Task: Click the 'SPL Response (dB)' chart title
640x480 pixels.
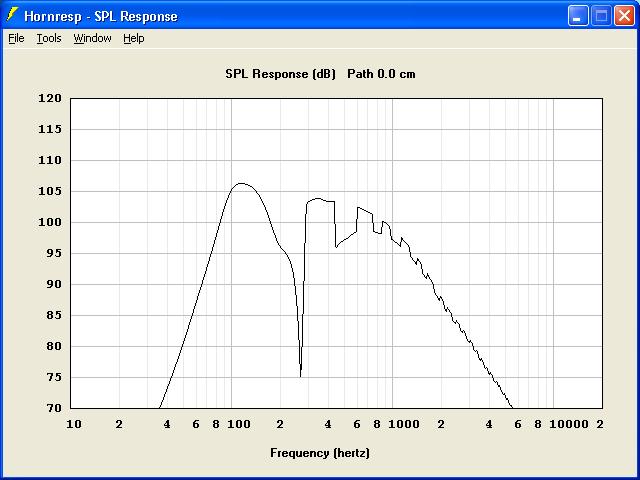Action: [280, 74]
